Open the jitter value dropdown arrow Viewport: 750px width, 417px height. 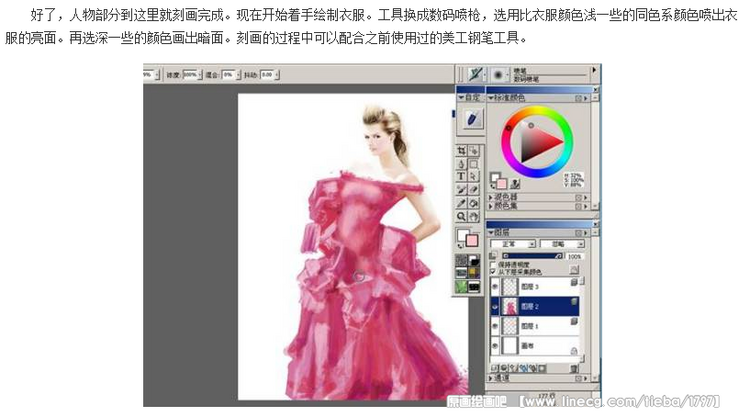point(276,75)
